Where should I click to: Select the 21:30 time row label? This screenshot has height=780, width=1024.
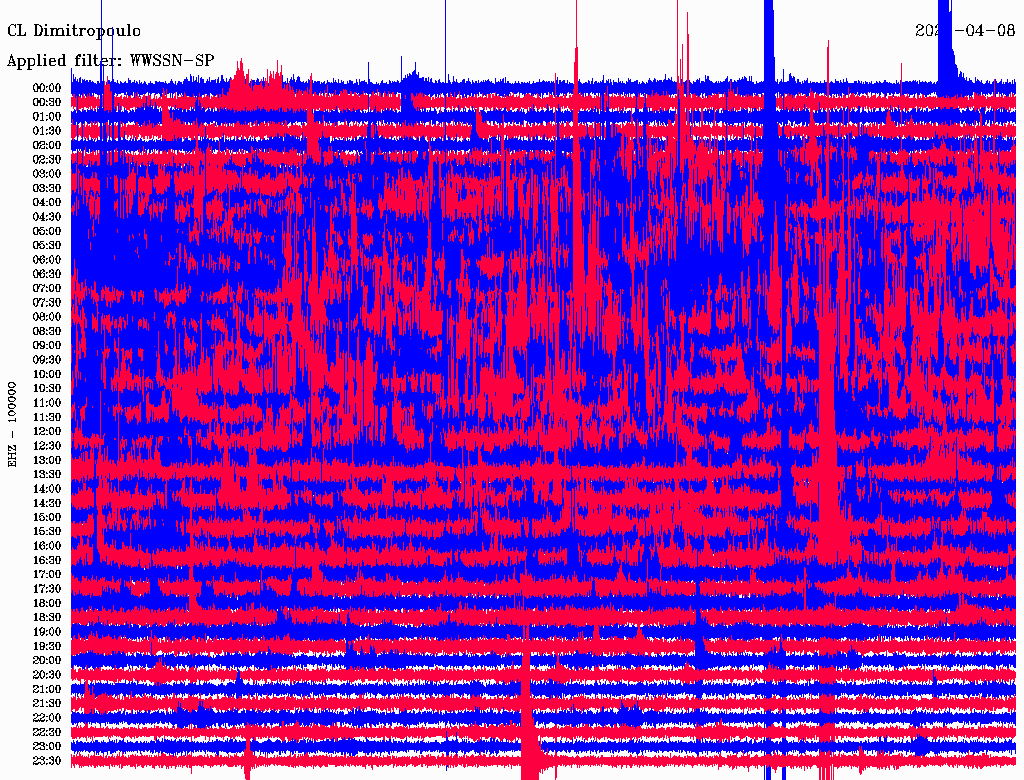[x=47, y=704]
